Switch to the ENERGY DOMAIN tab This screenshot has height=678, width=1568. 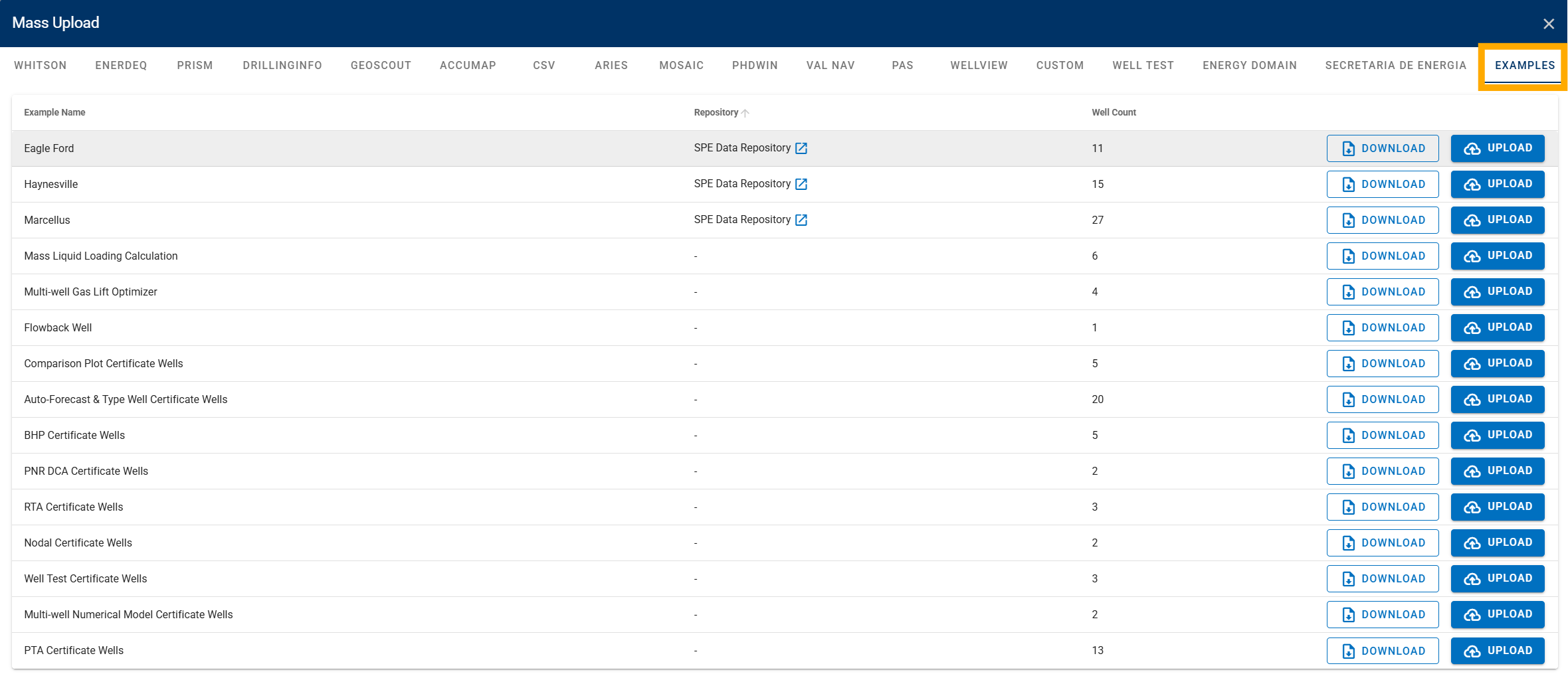[x=1250, y=65]
